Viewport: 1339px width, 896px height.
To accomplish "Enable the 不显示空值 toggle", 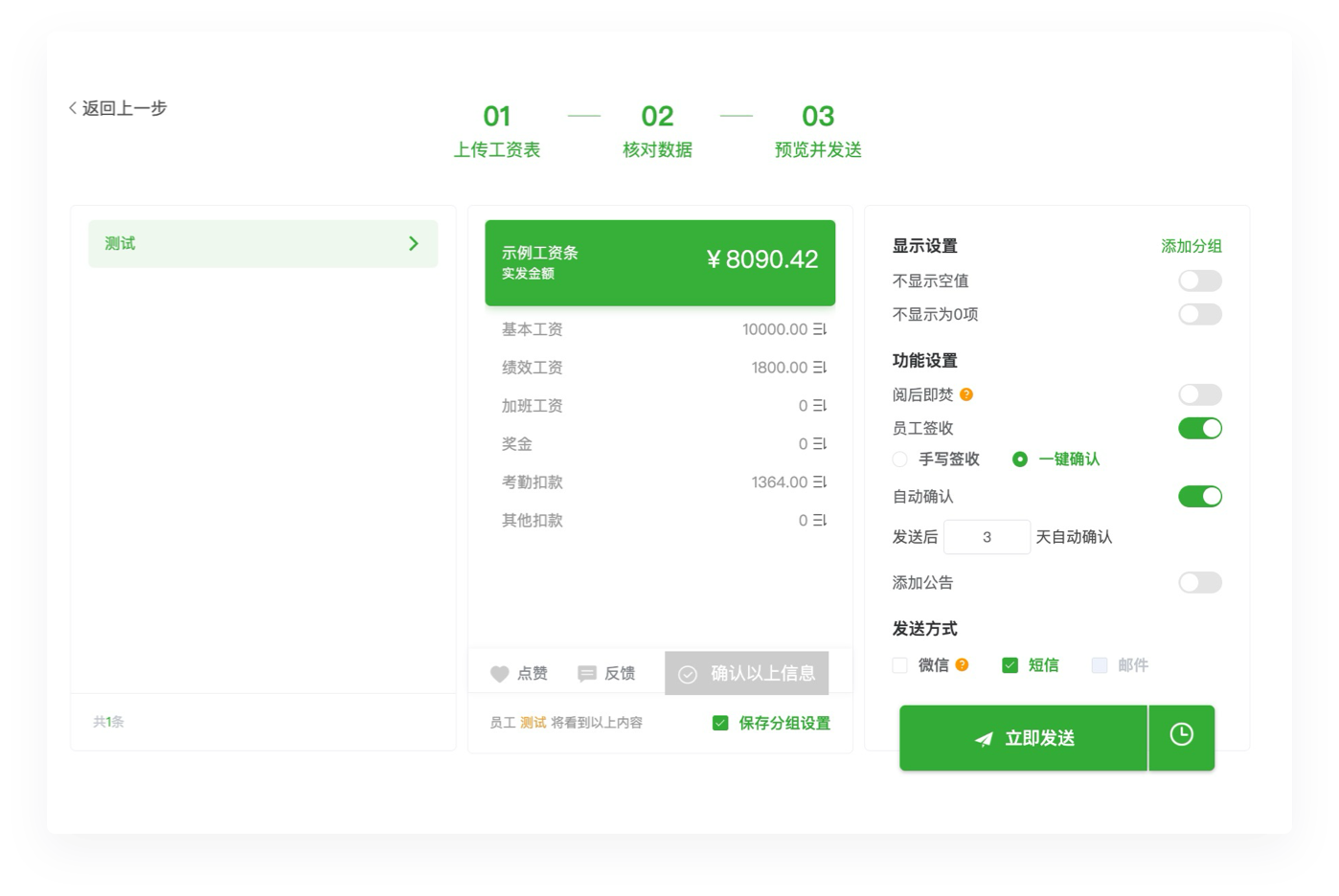I will pyautogui.click(x=1199, y=280).
